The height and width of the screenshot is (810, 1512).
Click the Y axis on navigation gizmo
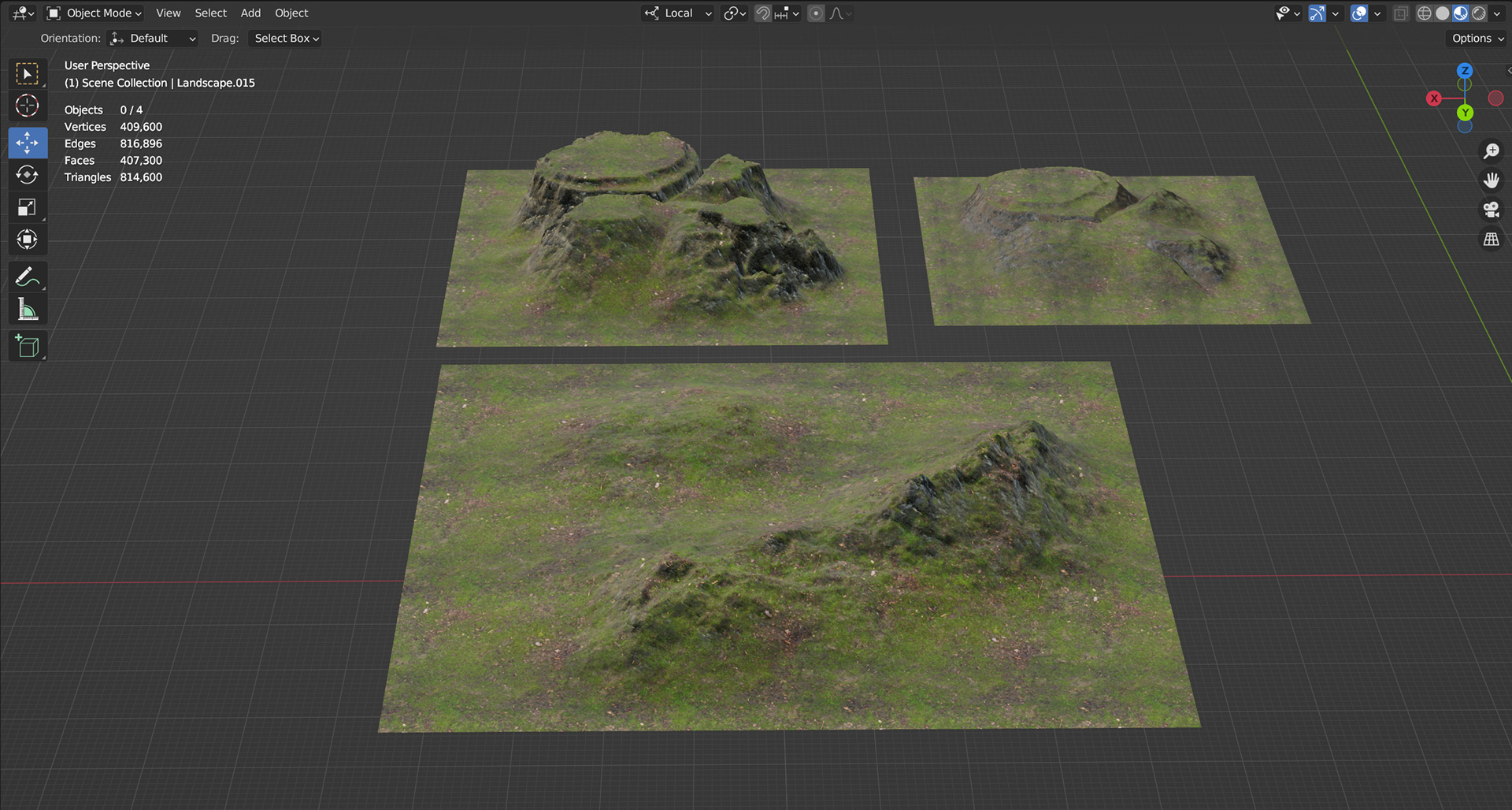tap(1465, 113)
